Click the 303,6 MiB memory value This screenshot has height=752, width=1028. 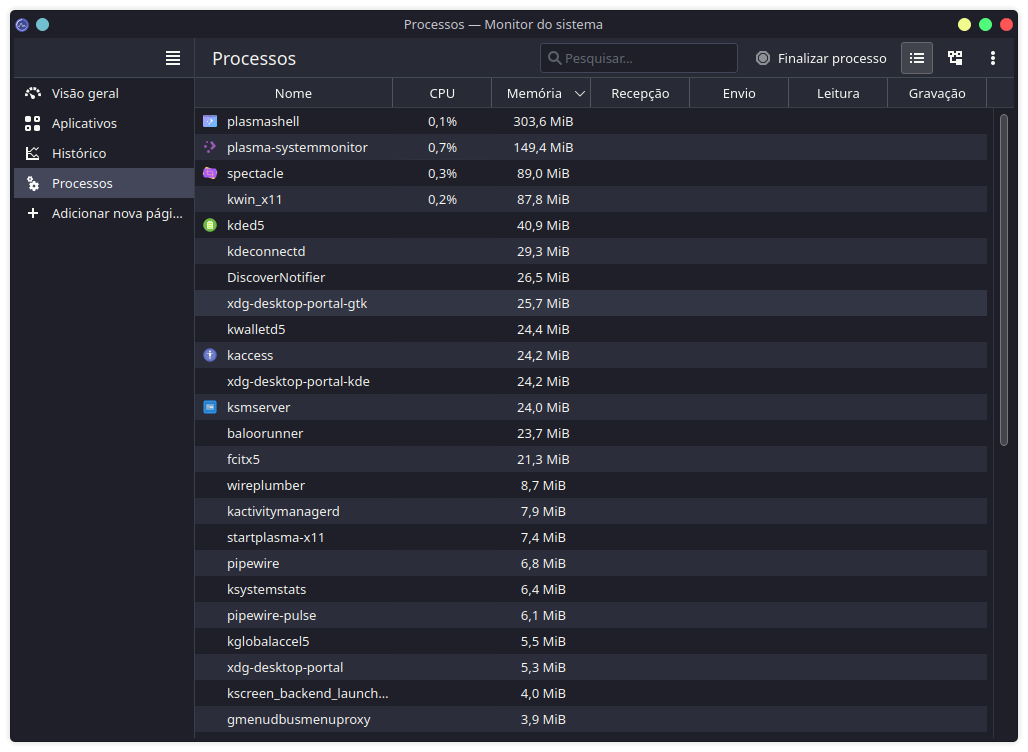coord(543,121)
